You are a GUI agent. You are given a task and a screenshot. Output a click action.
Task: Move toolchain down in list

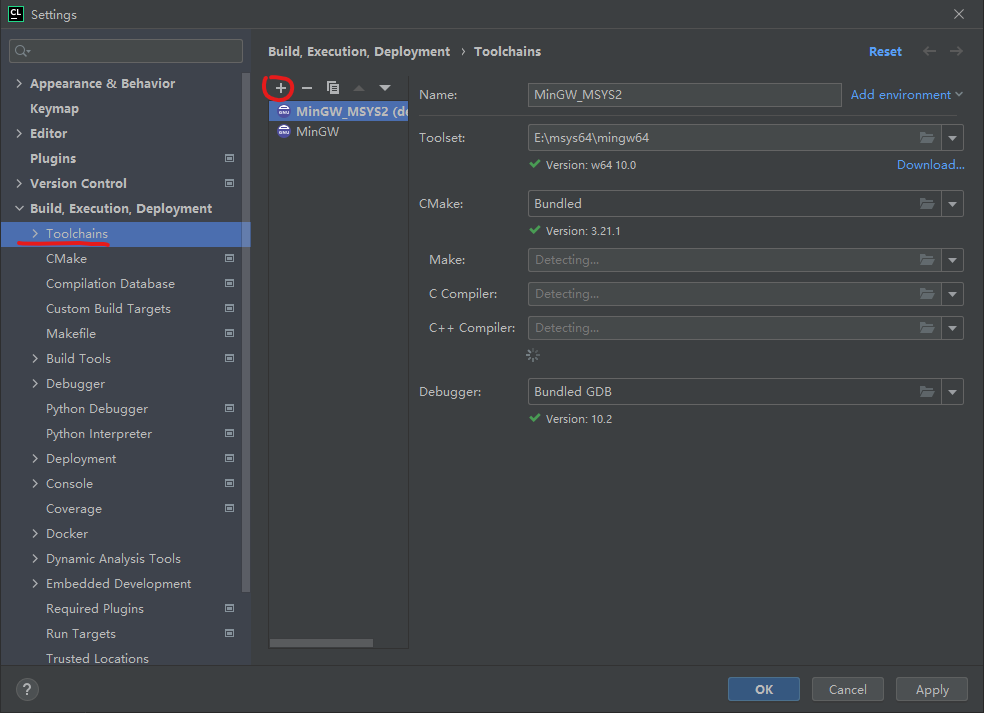click(385, 88)
